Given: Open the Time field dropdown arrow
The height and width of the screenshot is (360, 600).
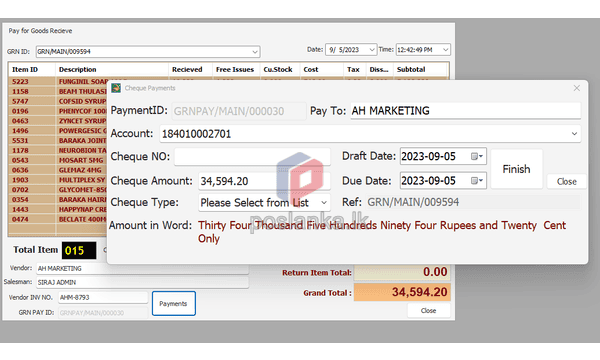Looking at the screenshot, I should click(x=445, y=50).
